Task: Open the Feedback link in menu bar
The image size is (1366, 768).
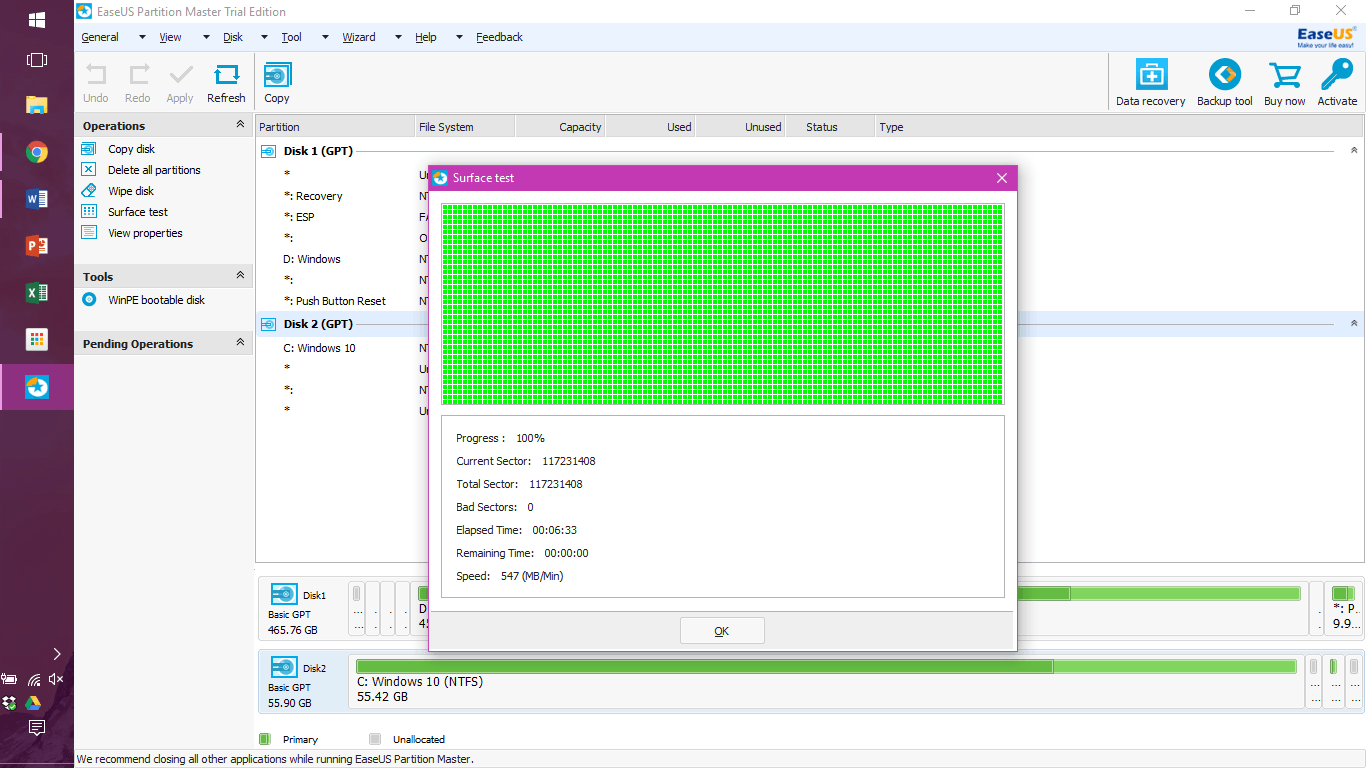Action: point(499,37)
